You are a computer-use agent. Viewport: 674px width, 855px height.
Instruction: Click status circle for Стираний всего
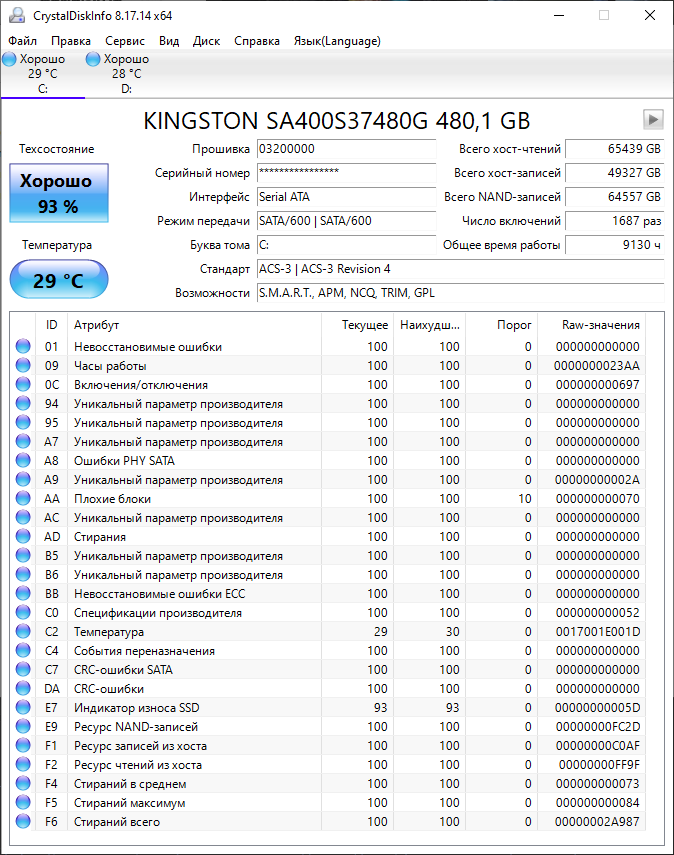coord(23,821)
